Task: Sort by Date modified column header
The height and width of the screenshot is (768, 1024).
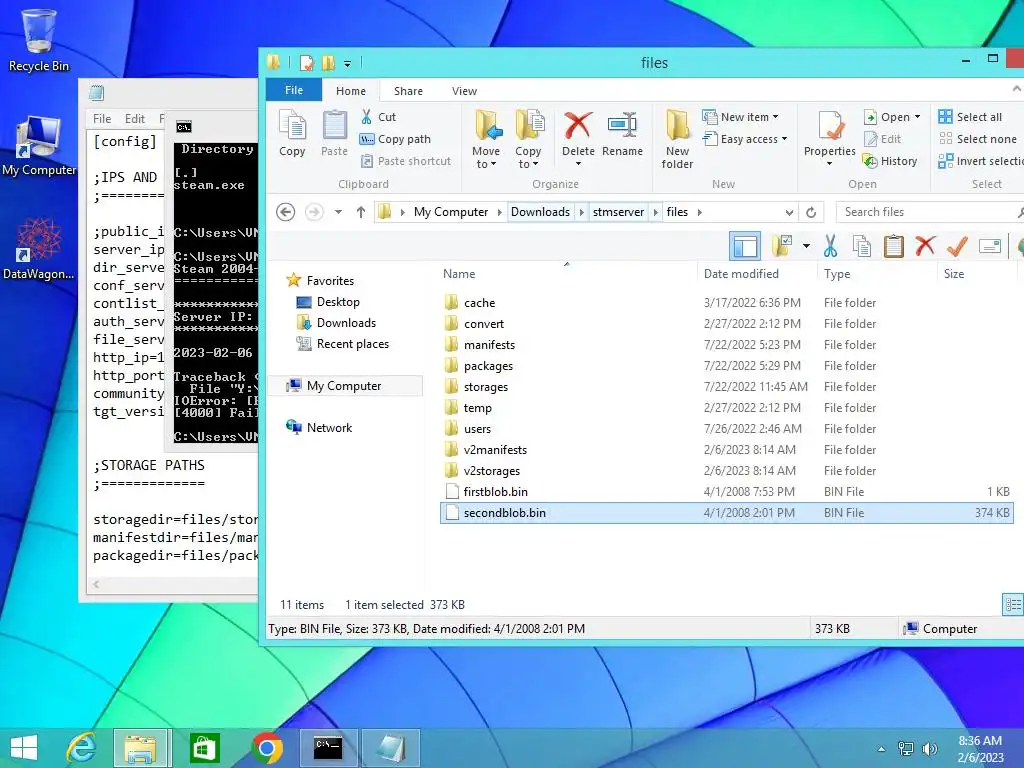Action: [x=741, y=274]
